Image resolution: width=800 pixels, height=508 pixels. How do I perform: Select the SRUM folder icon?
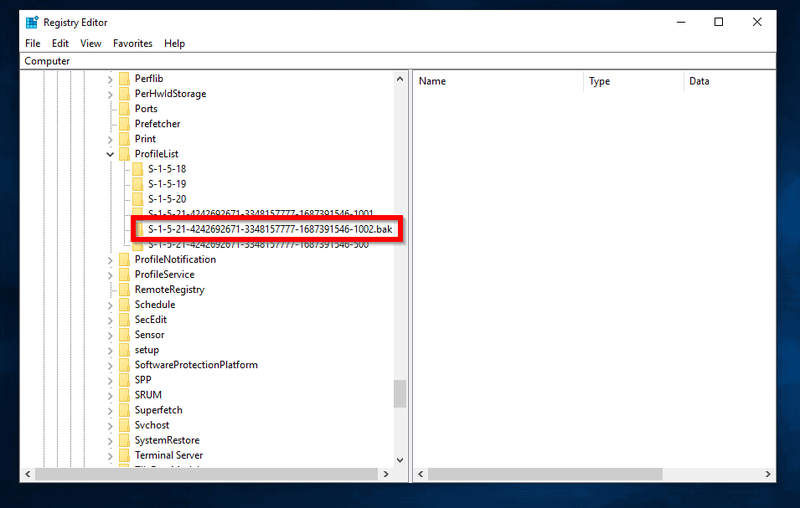[124, 395]
